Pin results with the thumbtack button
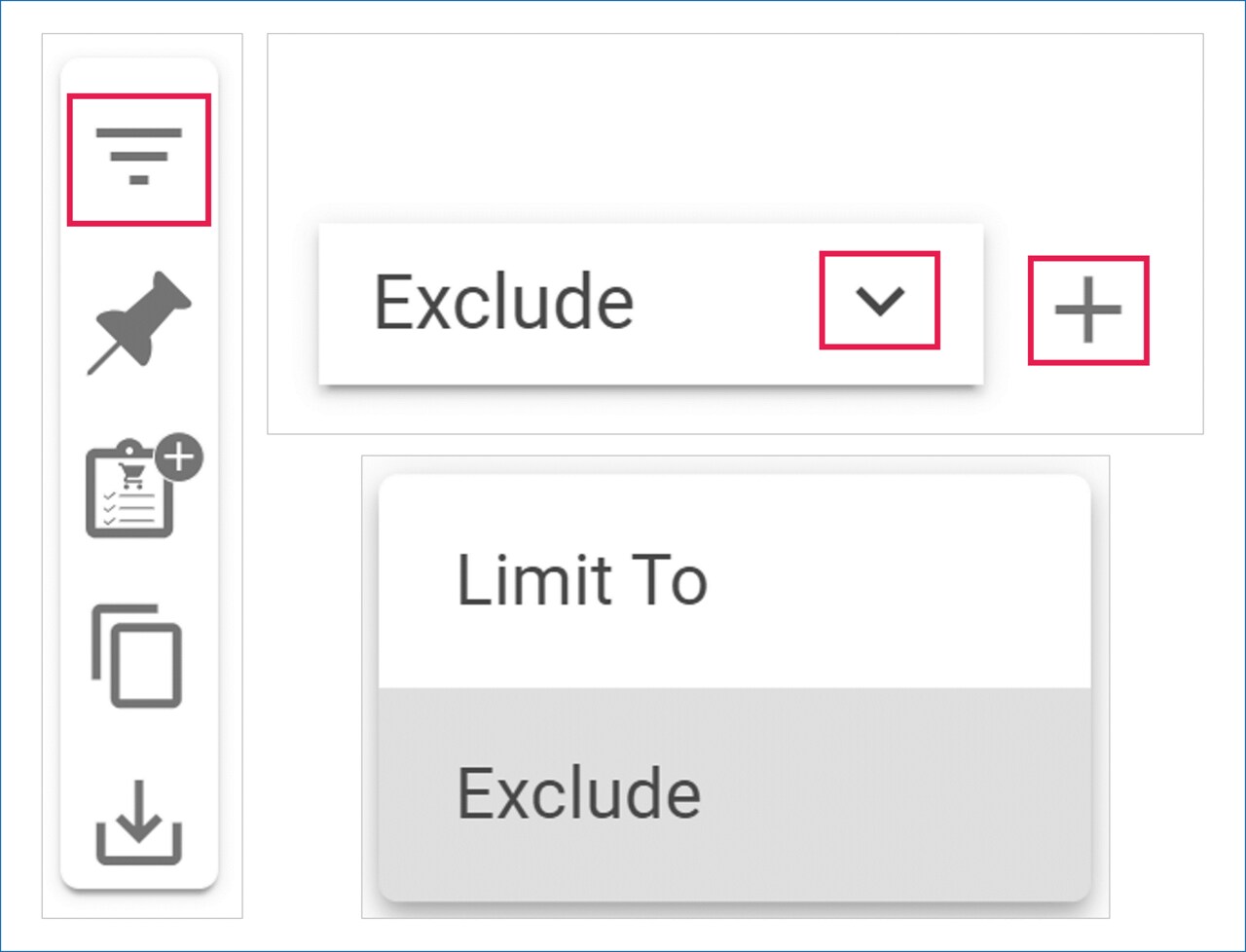This screenshot has height=952, width=1246. pyautogui.click(x=139, y=322)
